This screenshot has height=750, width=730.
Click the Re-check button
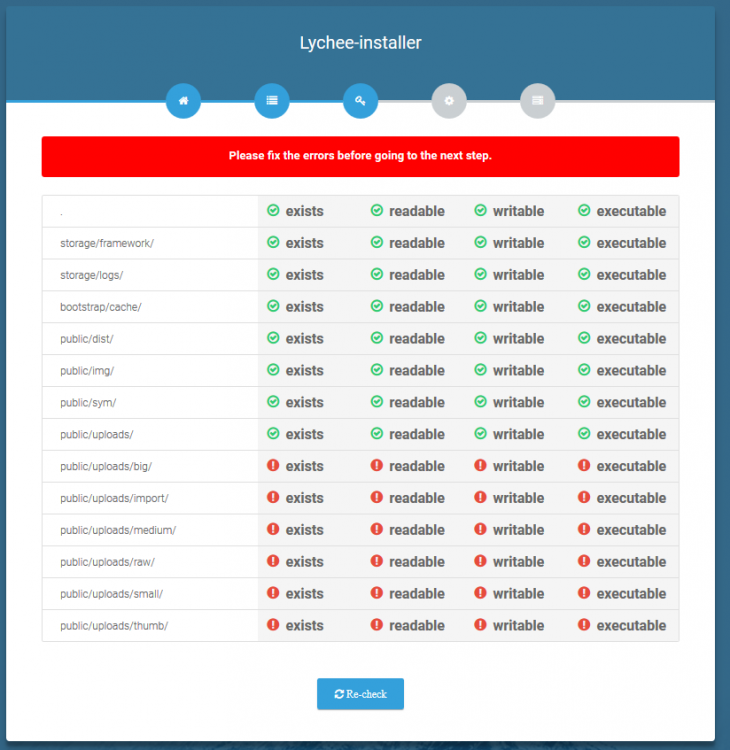click(360, 694)
